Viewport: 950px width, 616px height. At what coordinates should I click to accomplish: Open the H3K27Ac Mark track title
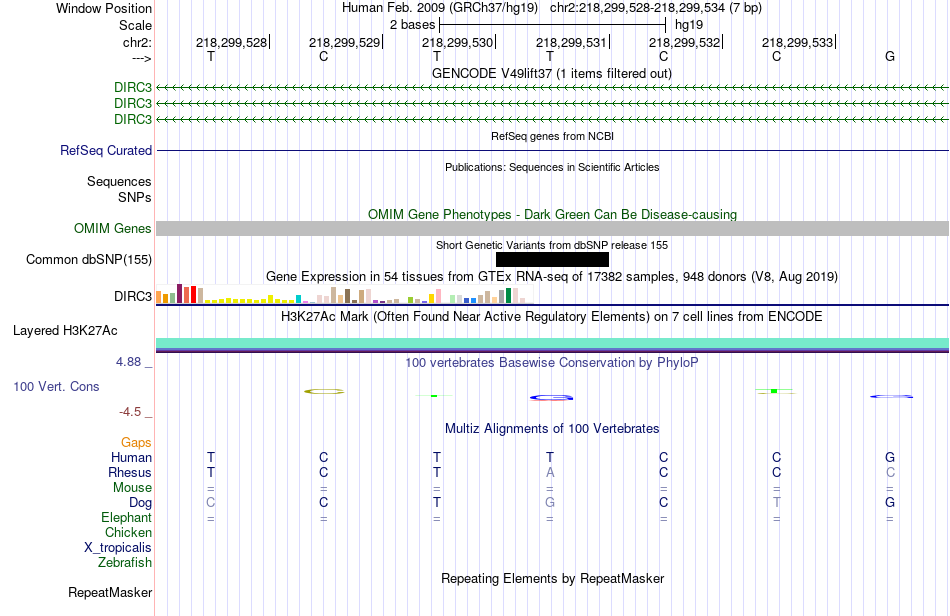tap(552, 316)
